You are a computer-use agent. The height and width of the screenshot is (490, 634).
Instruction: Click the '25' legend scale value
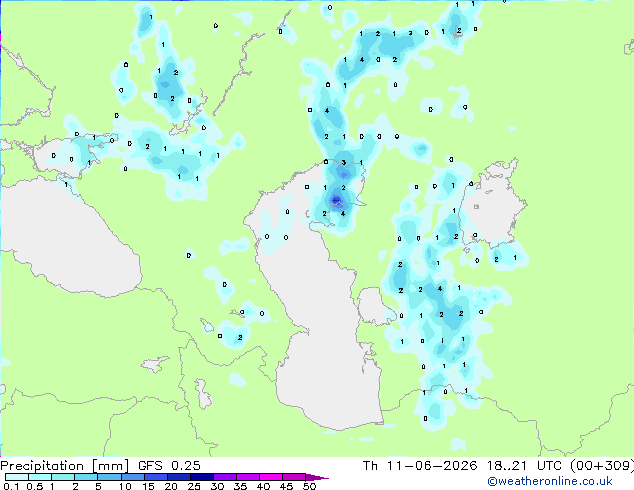194,486
